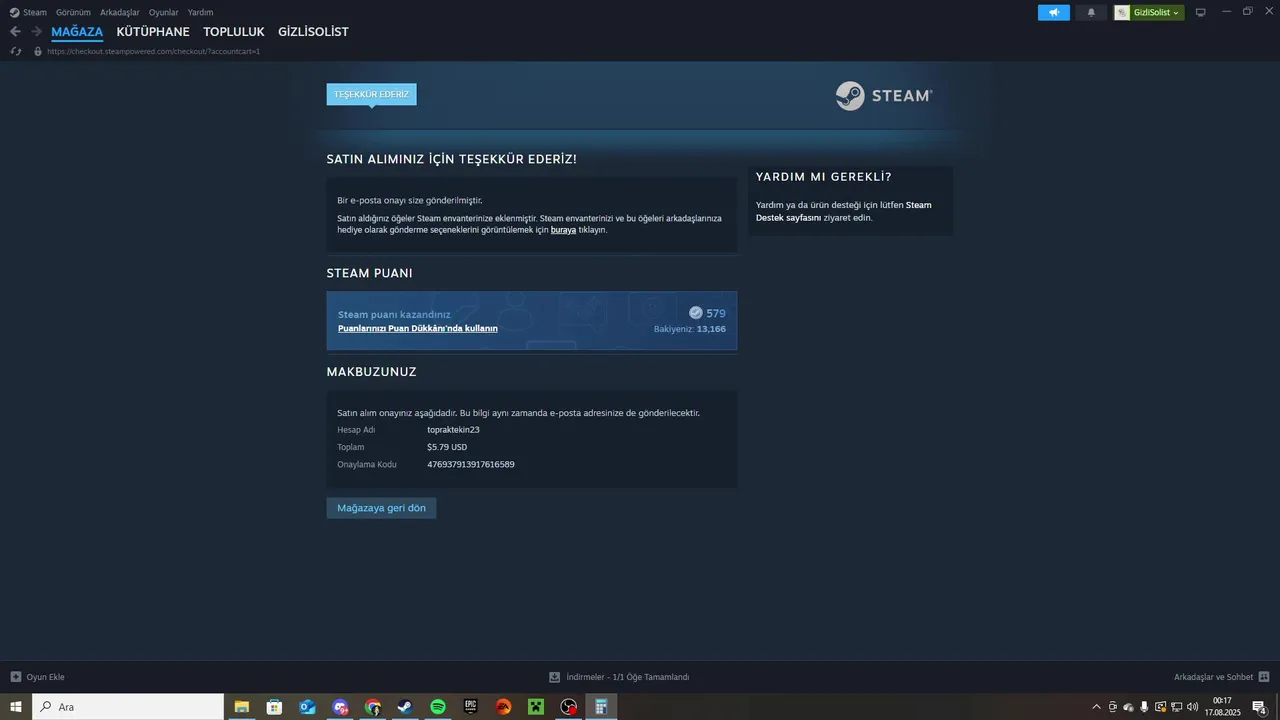Open the Görünüm menu
Screen dimensions: 1280x720
[x=73, y=12]
